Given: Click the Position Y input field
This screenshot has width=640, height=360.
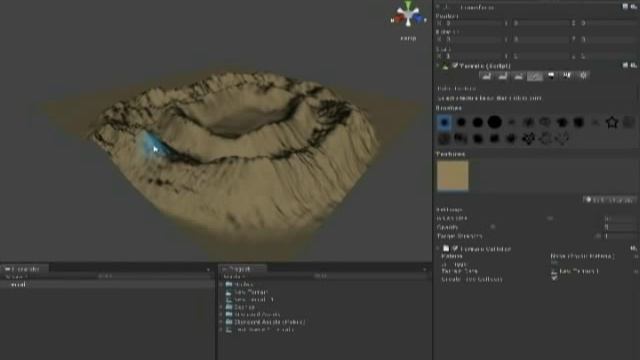Looking at the screenshot, I should 540,24.
